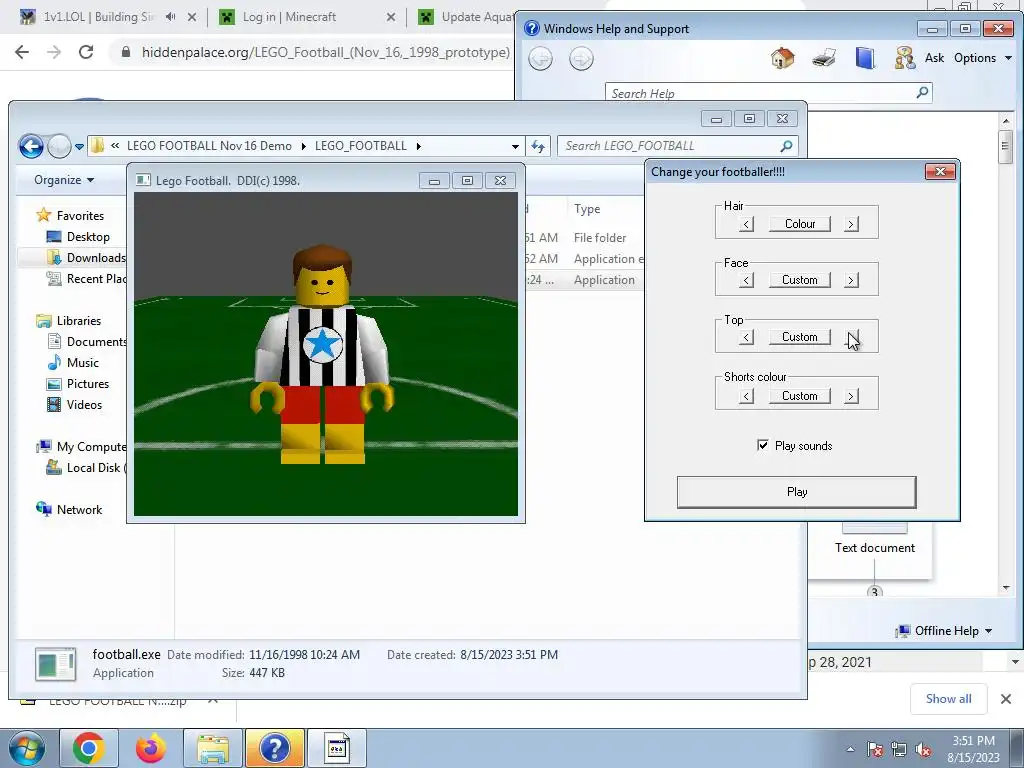Select next Shorts colour arrow
1024x768 pixels.
pos(850,396)
